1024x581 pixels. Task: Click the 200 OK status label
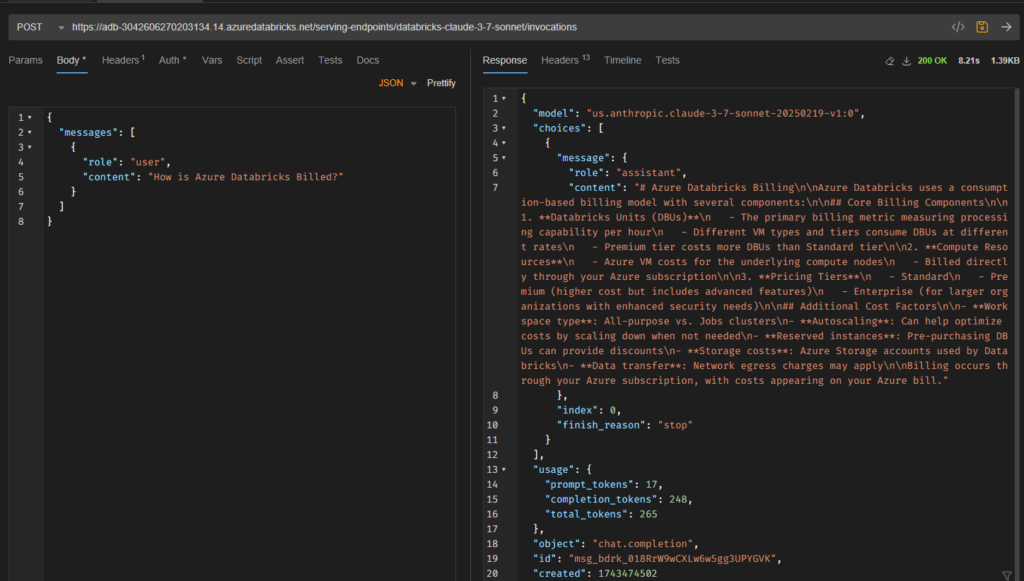click(x=932, y=61)
